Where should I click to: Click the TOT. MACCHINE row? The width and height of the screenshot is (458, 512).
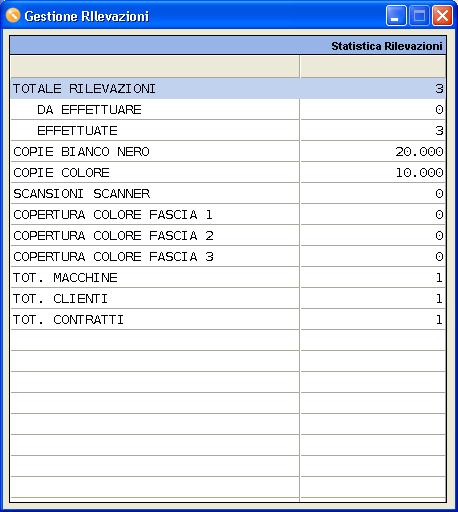pyautogui.click(x=228, y=277)
